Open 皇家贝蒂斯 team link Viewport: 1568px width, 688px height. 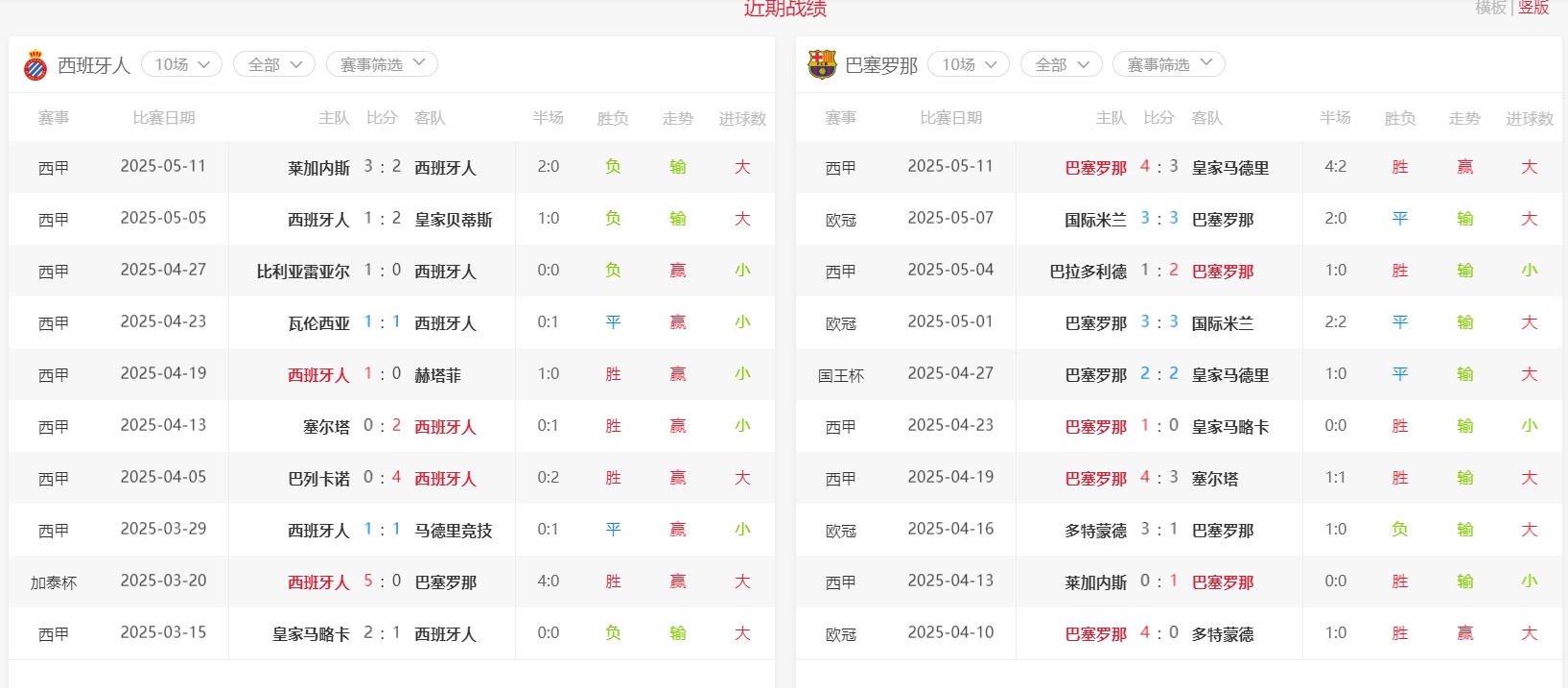[453, 220]
